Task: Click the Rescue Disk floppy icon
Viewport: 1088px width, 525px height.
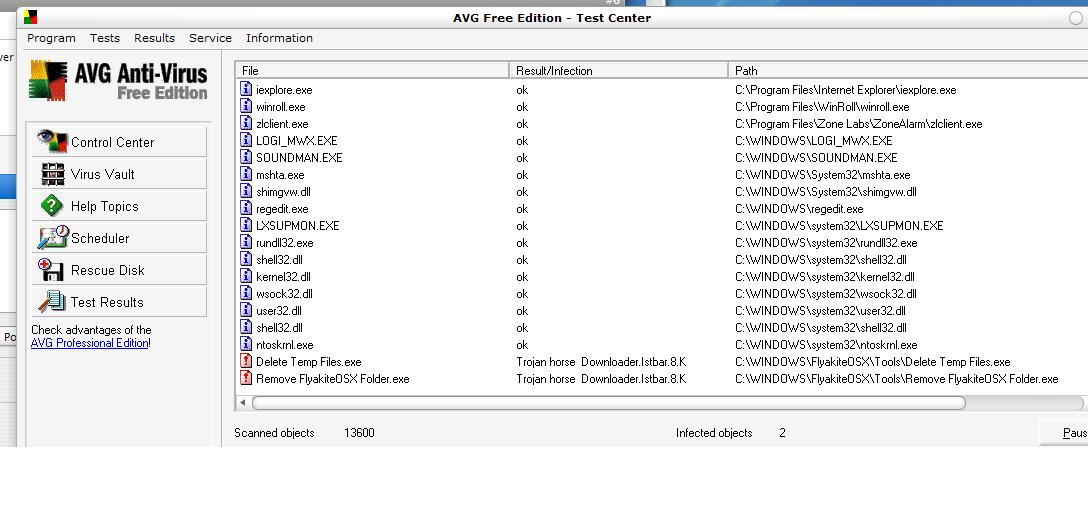Action: (51, 269)
